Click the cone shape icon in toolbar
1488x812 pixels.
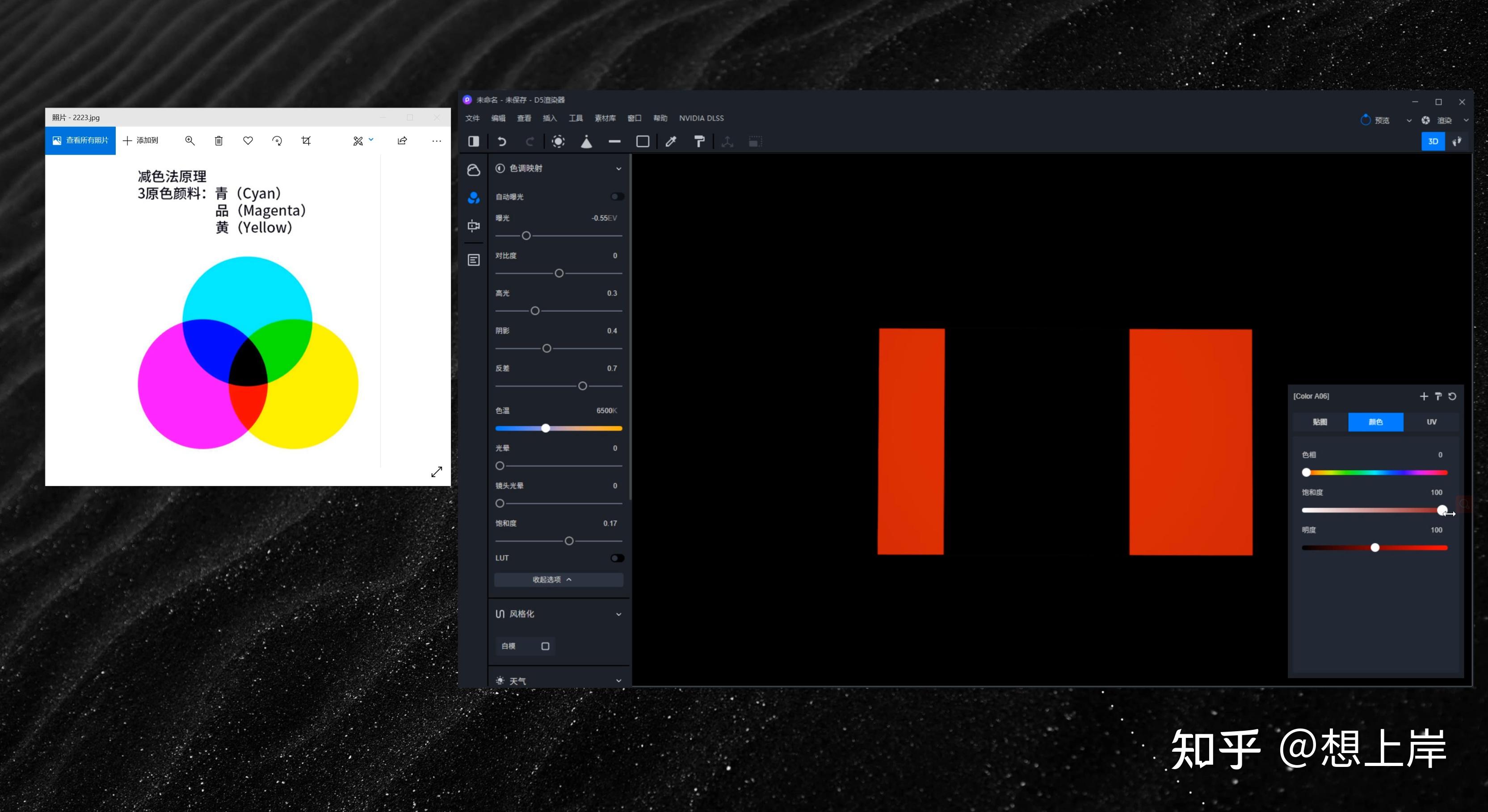(586, 142)
